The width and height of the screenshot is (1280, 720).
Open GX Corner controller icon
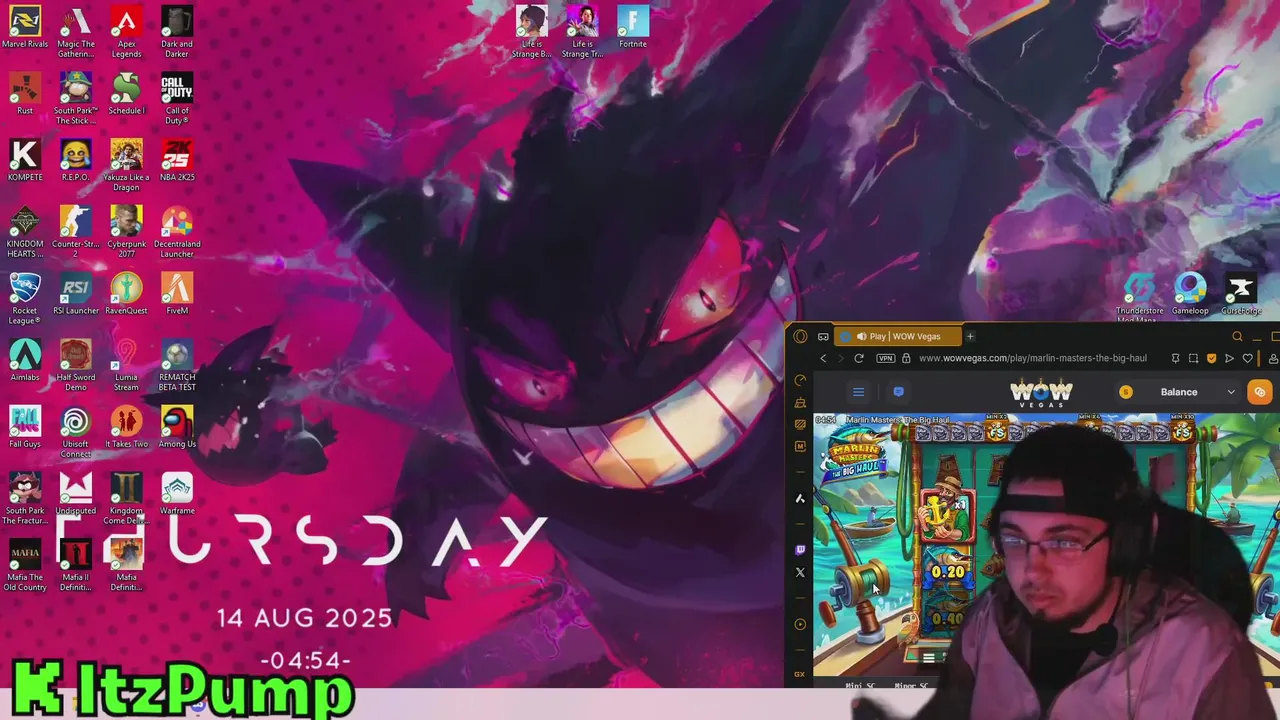823,336
